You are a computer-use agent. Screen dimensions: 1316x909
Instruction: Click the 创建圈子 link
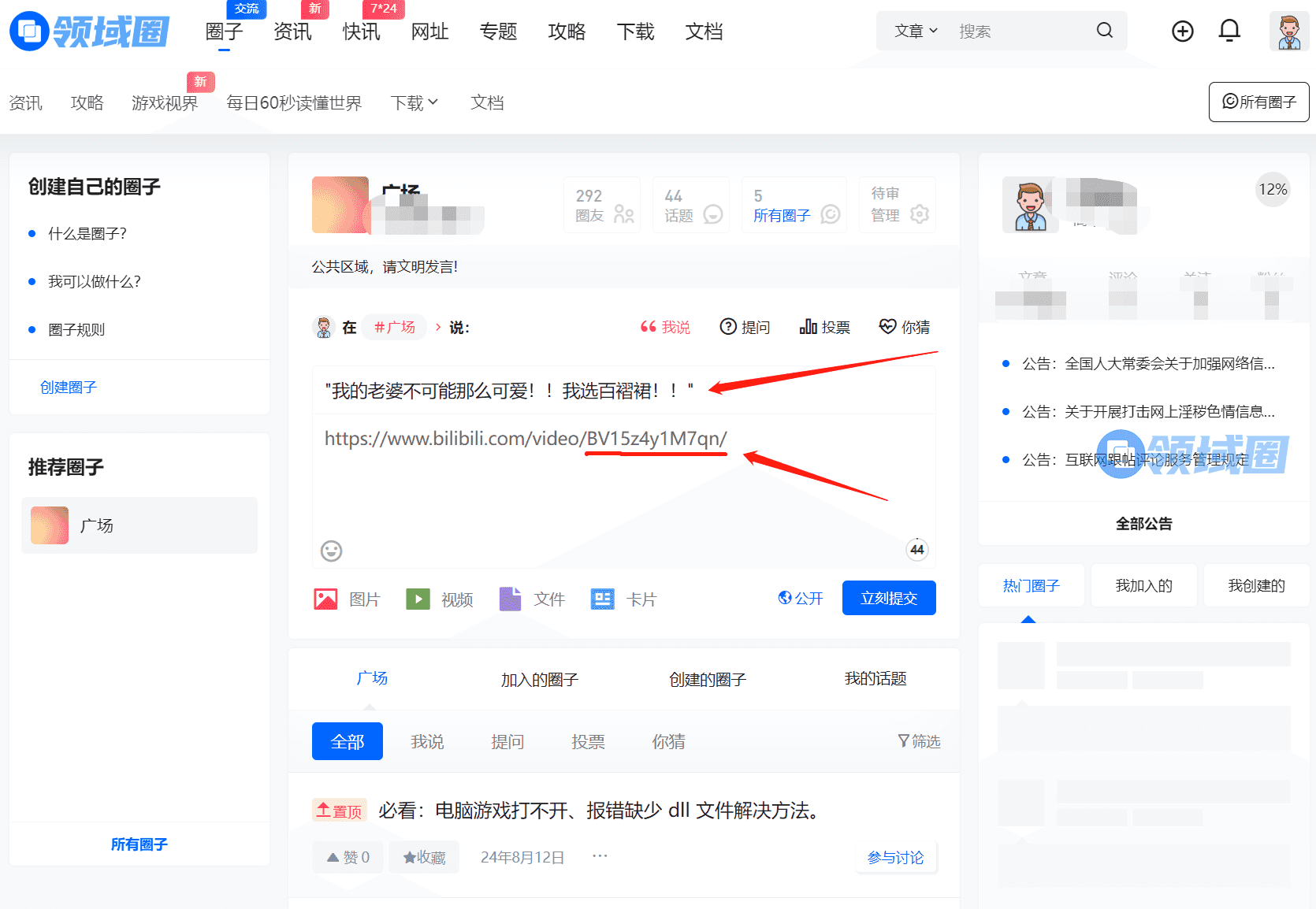(69, 387)
